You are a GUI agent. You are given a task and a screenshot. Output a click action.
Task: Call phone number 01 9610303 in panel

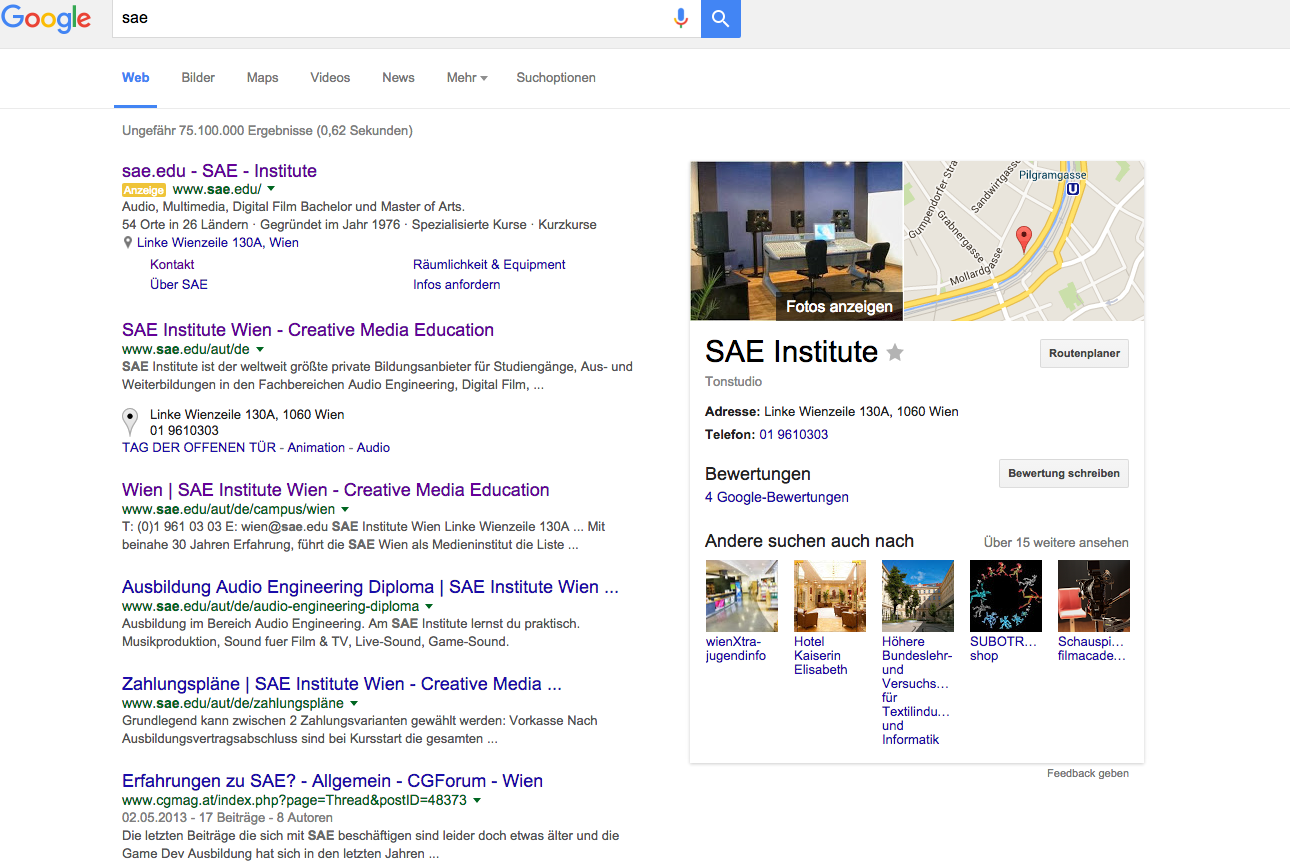tap(794, 435)
